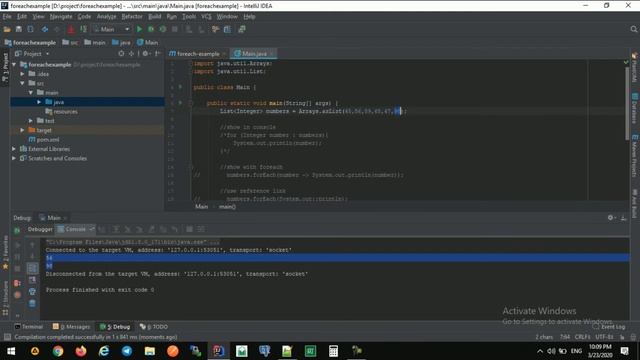The image size is (640, 360).
Task: Expand the java folder
Action: coord(39,102)
